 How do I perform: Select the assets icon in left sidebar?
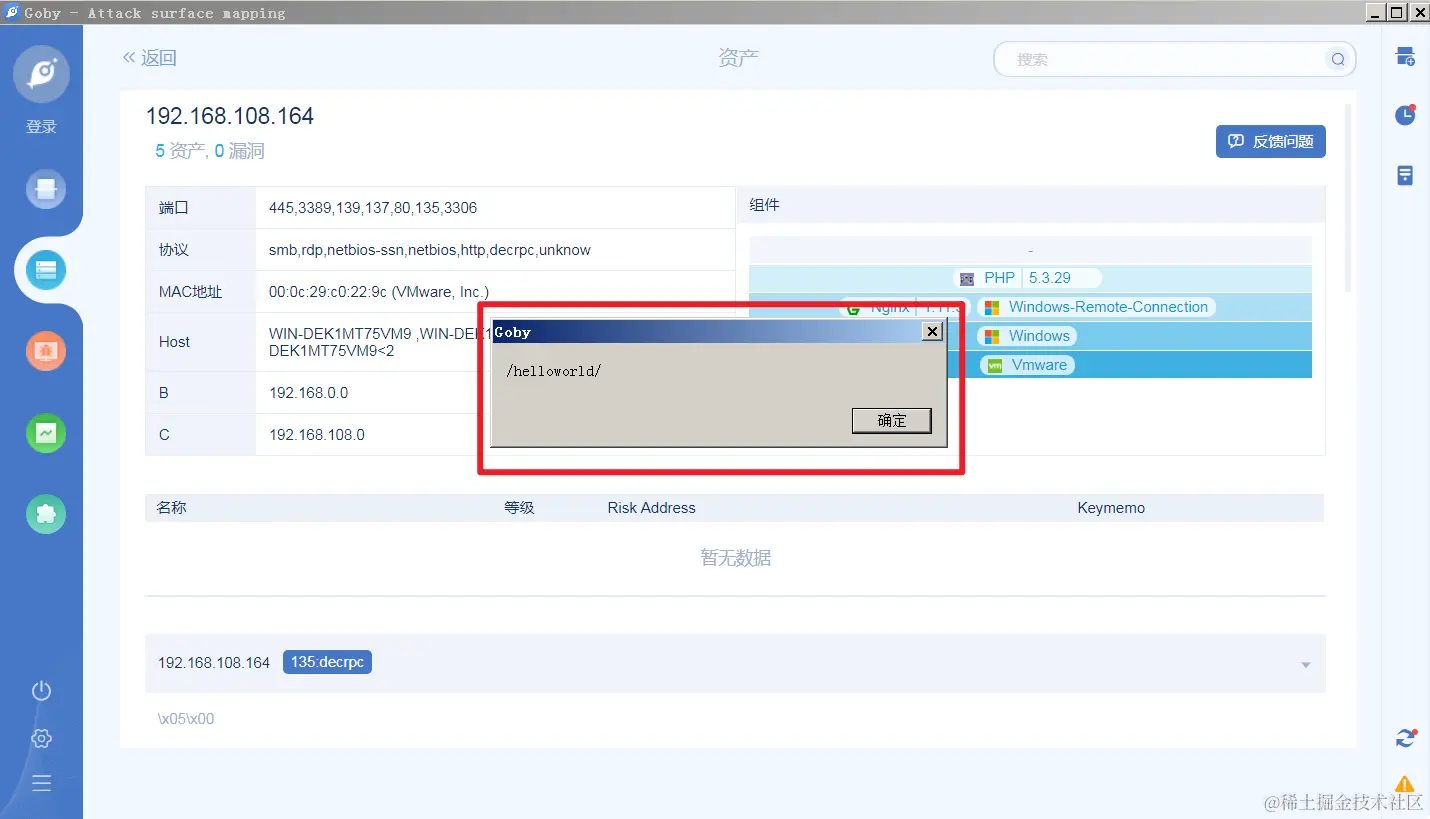tap(46, 269)
